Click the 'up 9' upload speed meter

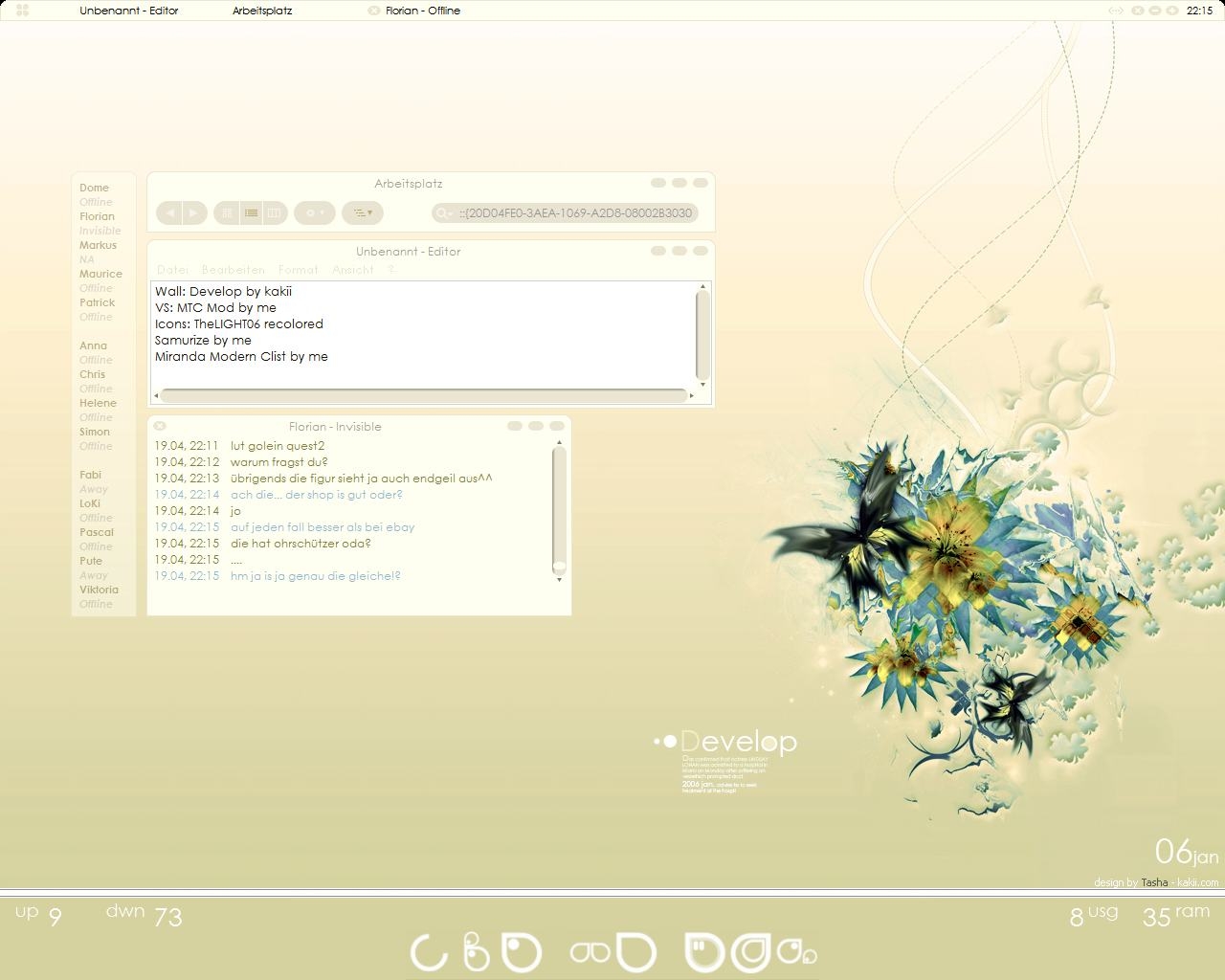point(38,914)
